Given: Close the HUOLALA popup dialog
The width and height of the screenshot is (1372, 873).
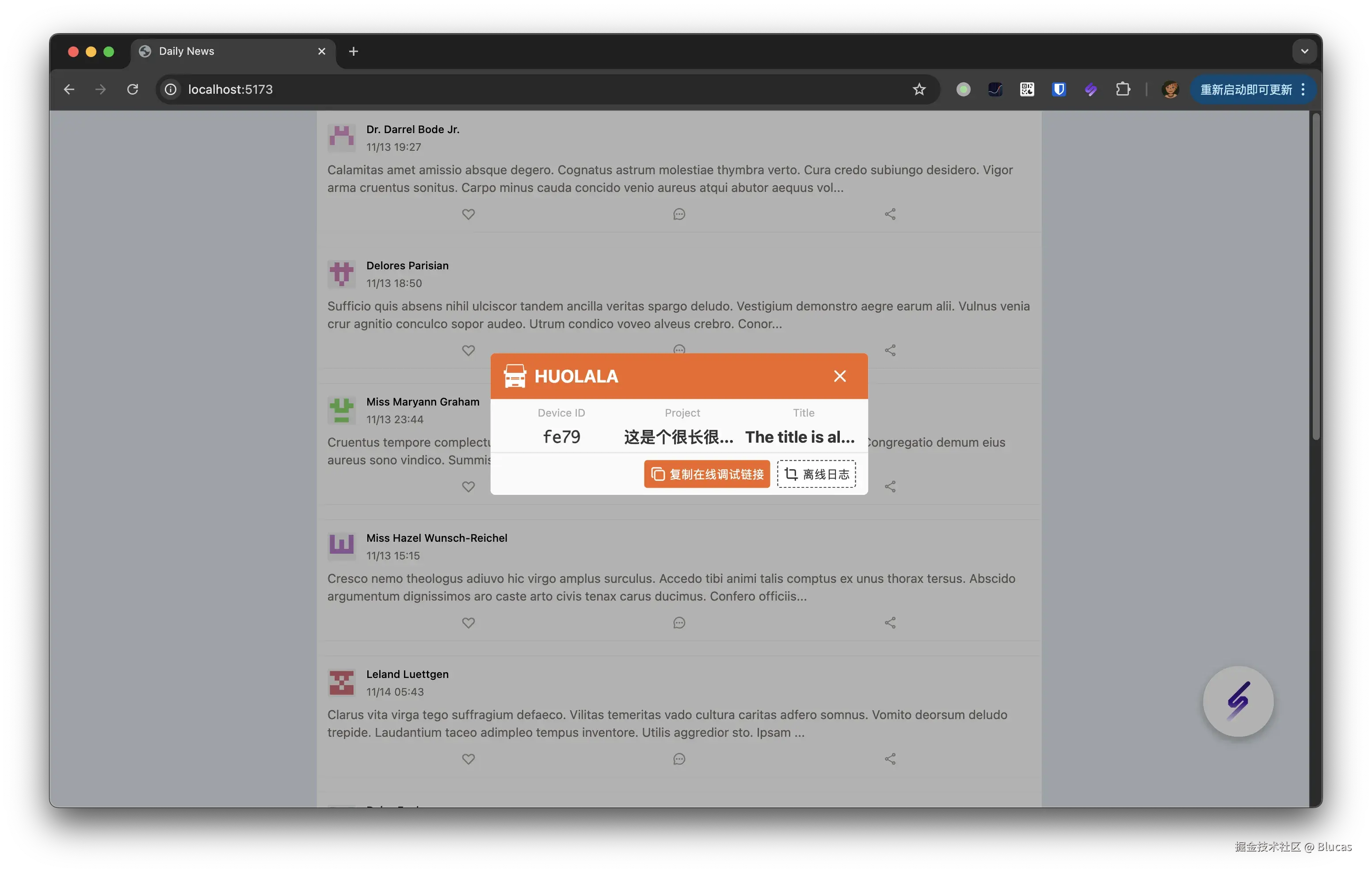Looking at the screenshot, I should 839,376.
